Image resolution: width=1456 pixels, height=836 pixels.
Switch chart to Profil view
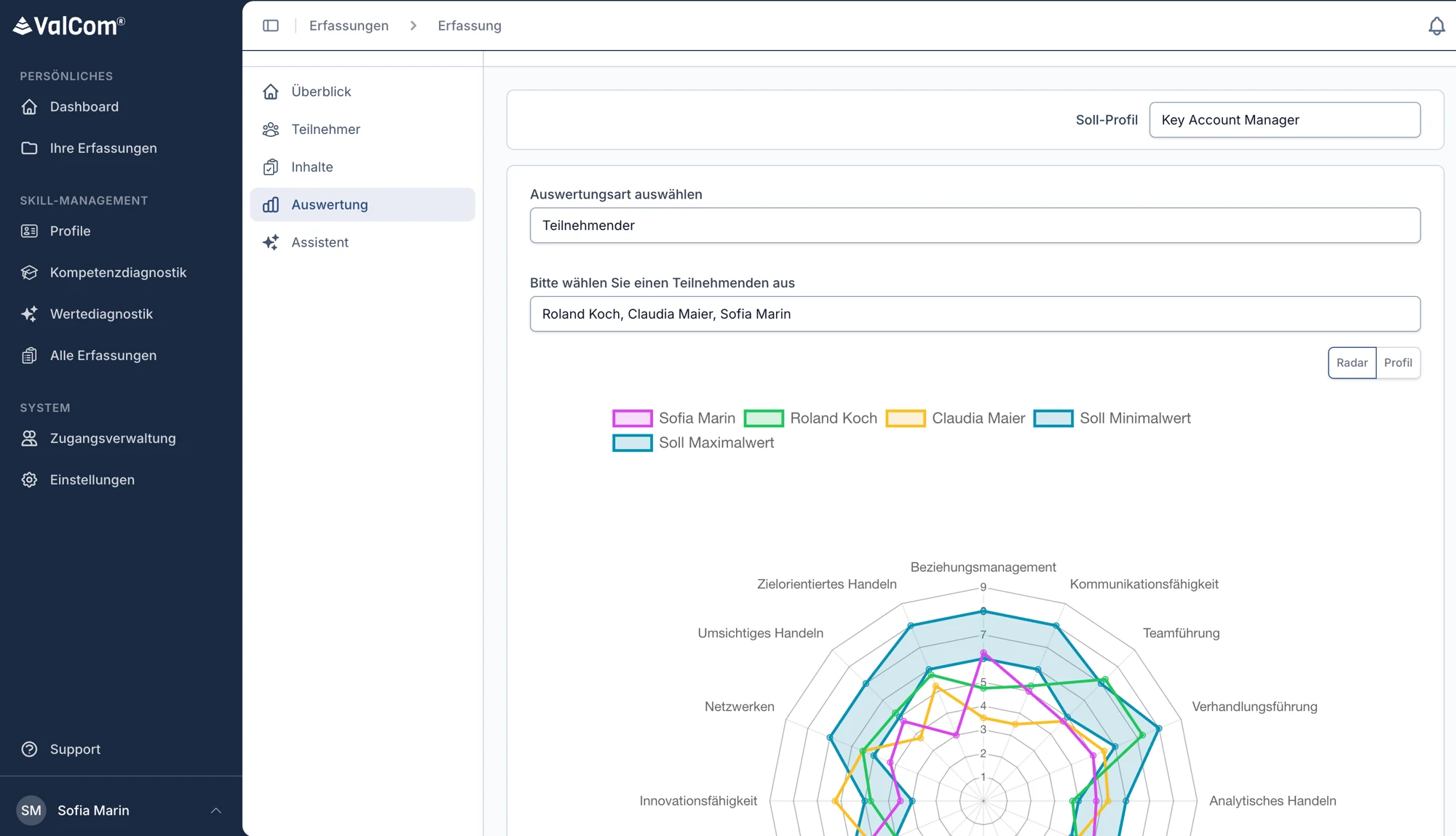(1398, 363)
